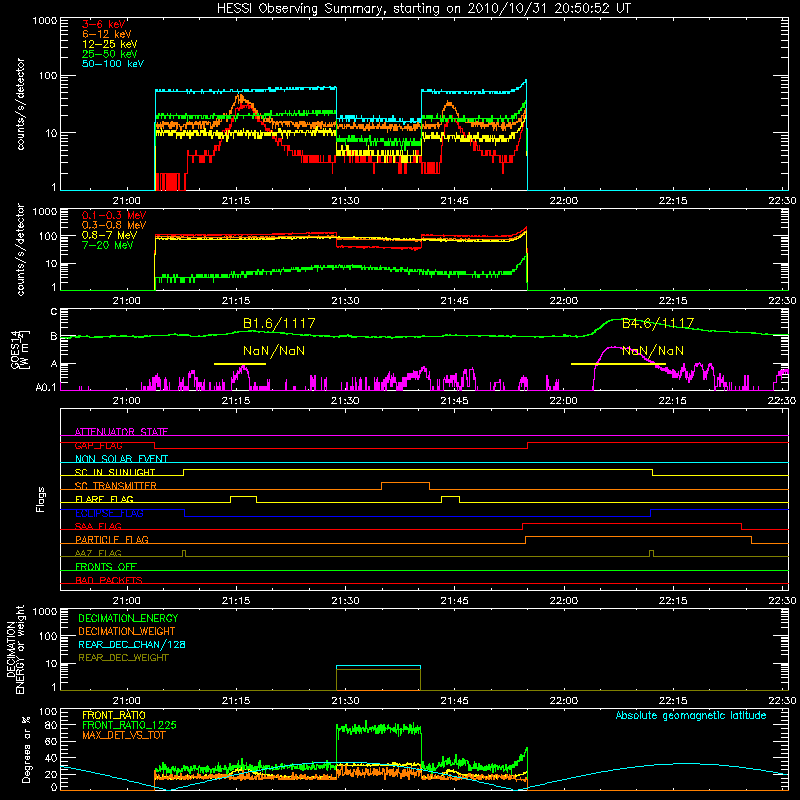This screenshot has width=800, height=800.
Task: Click the NON_SOLAR_EVENT flag label
Action: point(121,459)
